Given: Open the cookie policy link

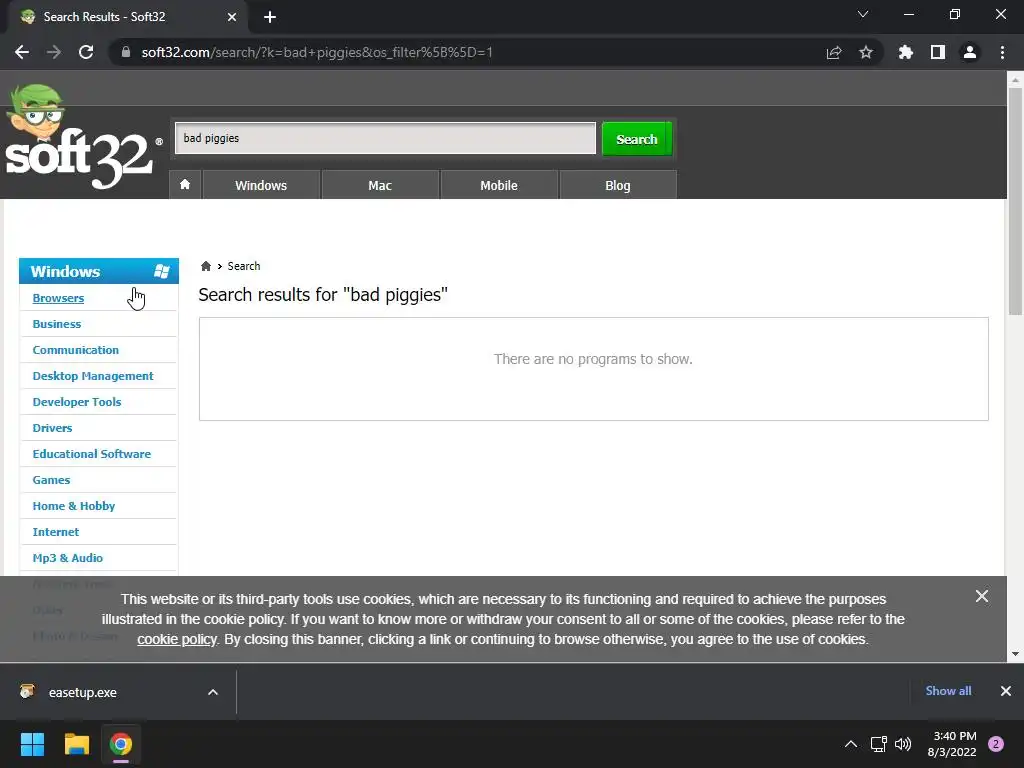Looking at the screenshot, I should coord(176,639).
